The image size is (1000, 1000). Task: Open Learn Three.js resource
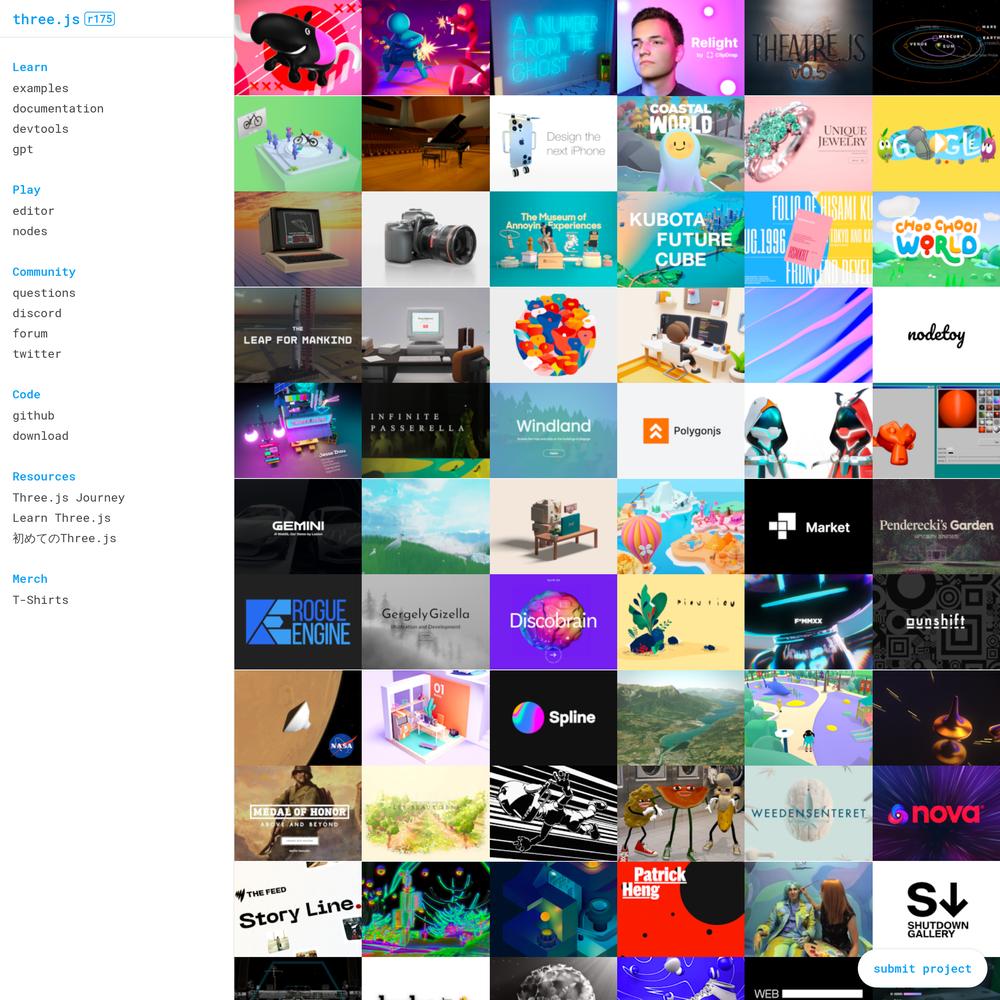(x=61, y=518)
